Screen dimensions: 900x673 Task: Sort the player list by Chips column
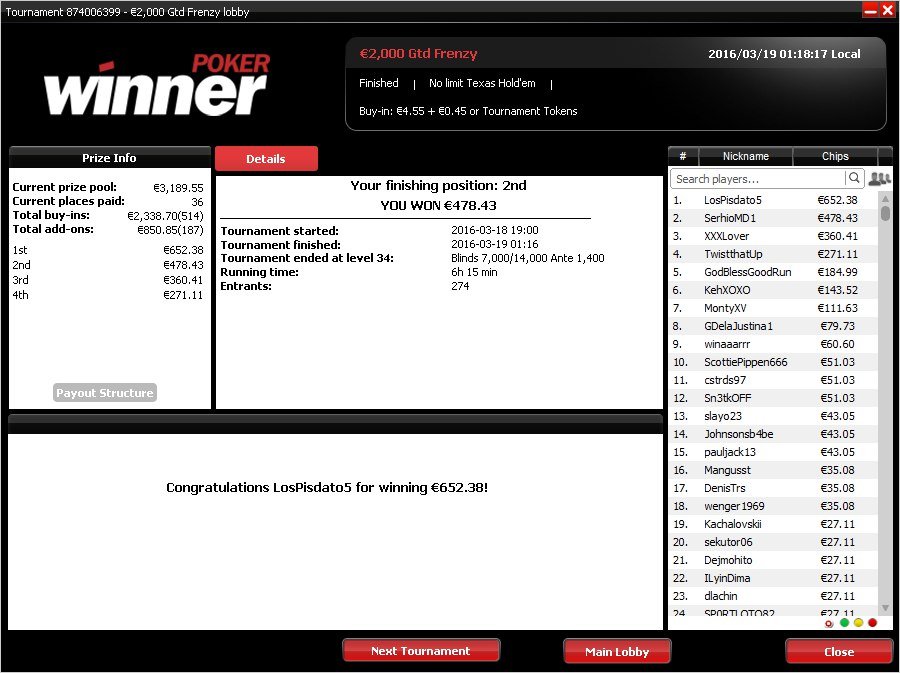coord(835,156)
